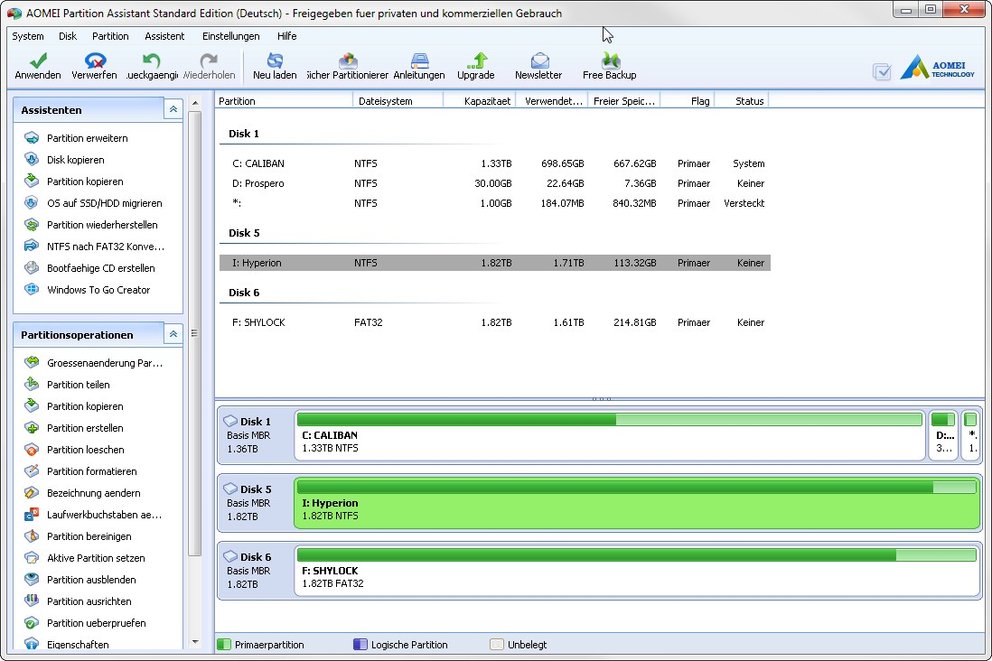Select the hidden *: partition row
992x661 pixels.
pos(495,203)
